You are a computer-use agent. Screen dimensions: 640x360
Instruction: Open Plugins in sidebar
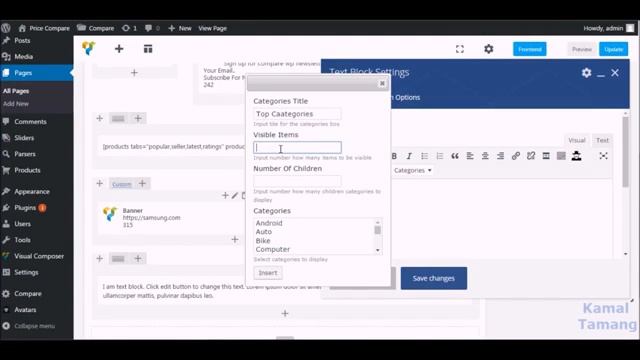(x=25, y=208)
